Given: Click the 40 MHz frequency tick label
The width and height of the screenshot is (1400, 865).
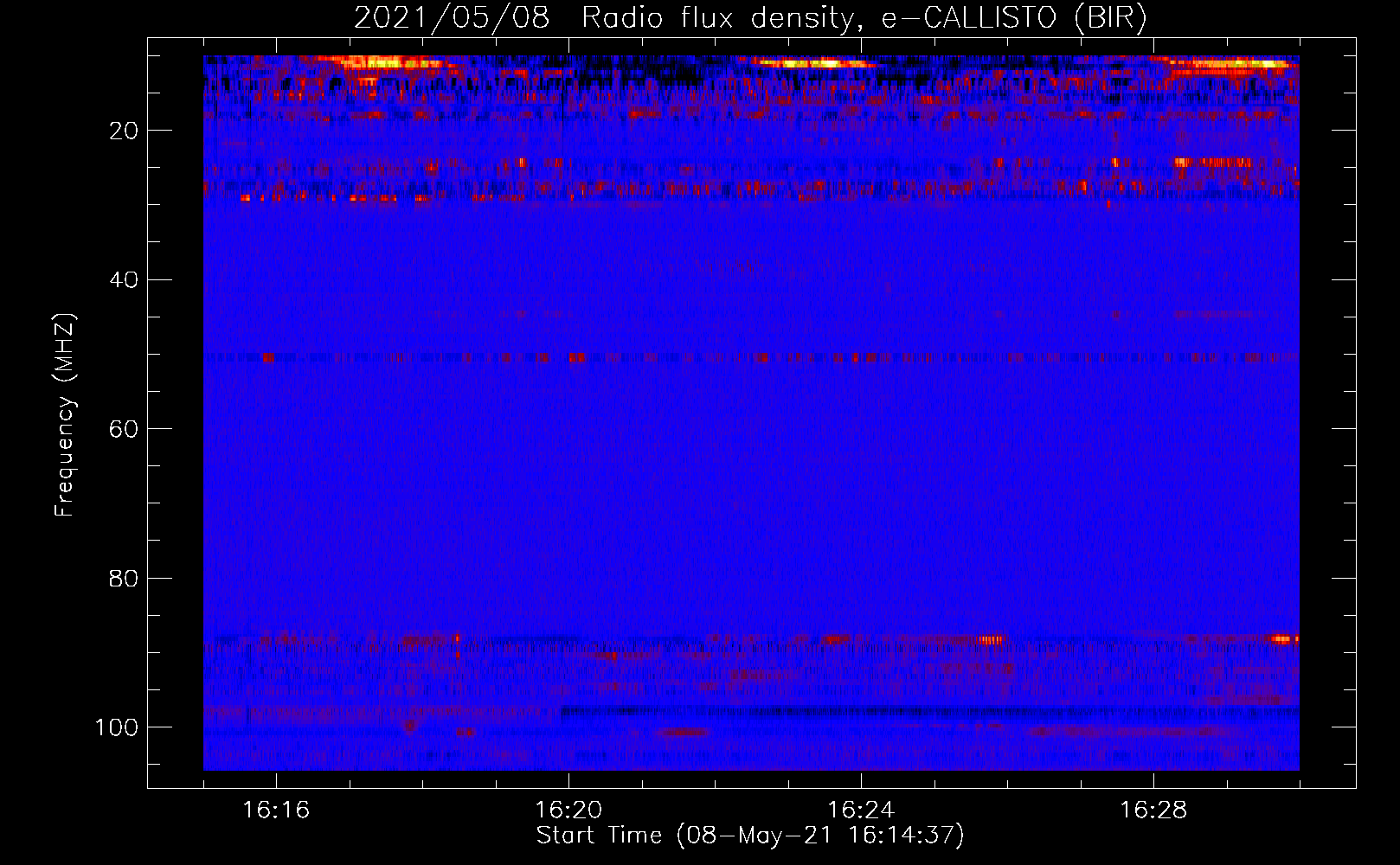Looking at the screenshot, I should 124,279.
